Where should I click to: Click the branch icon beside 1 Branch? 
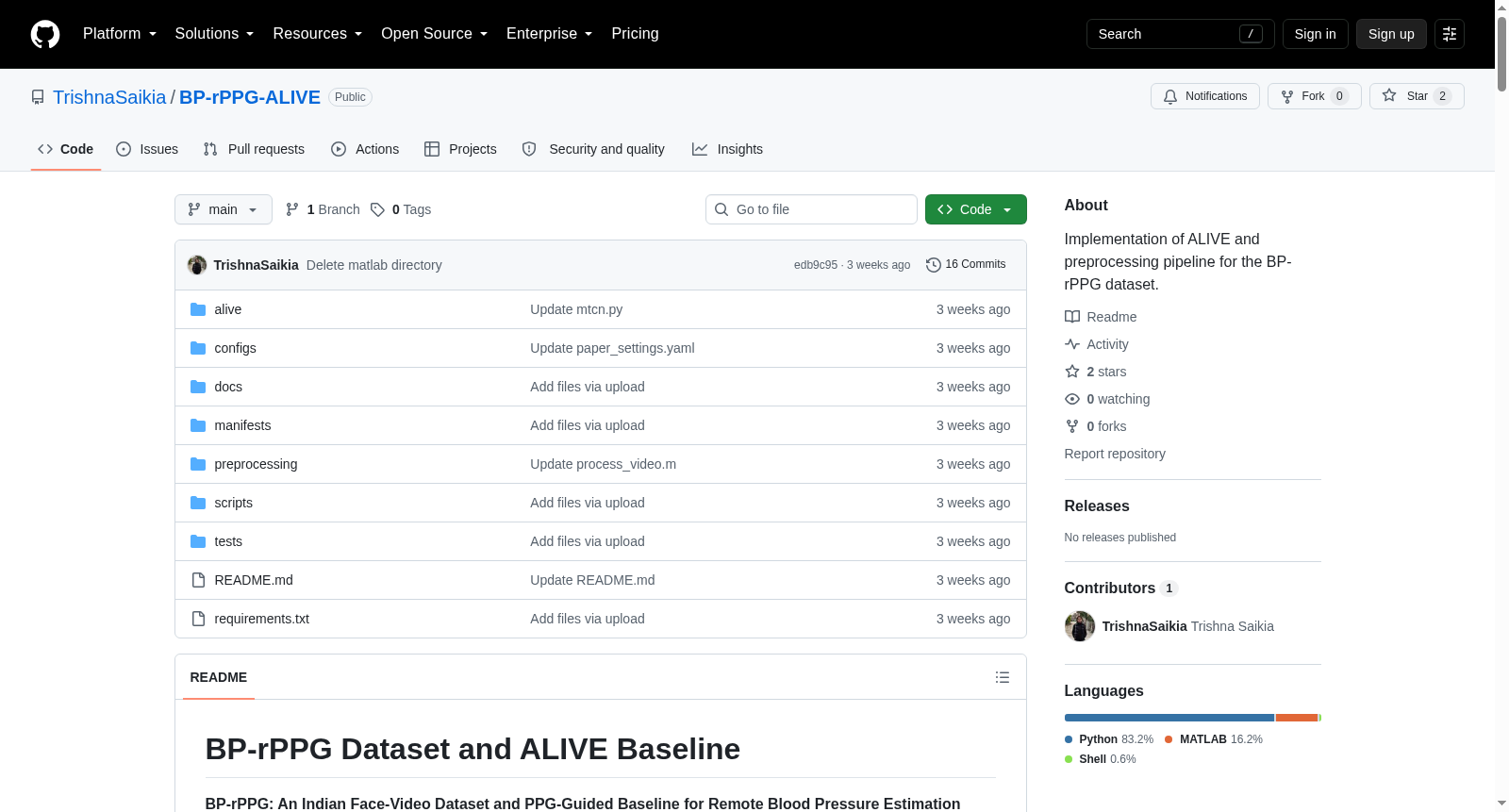tap(292, 209)
